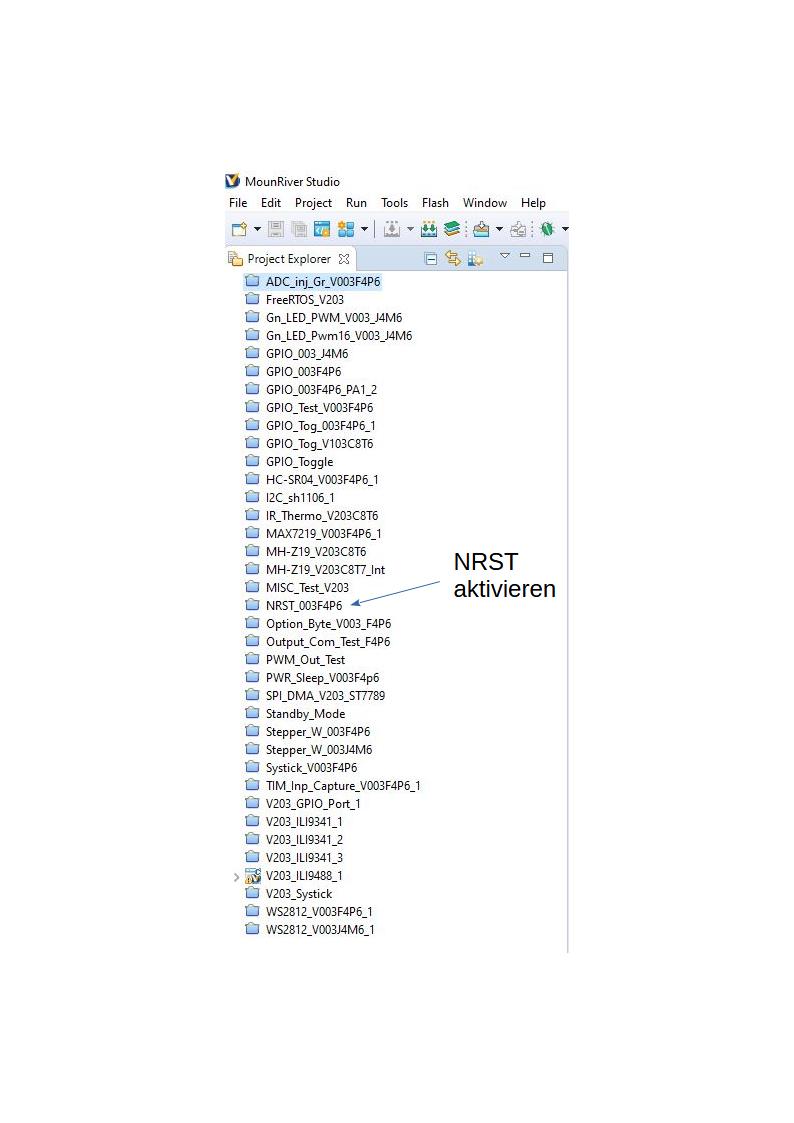Viewport: 794px width, 1123px height.
Task: Select the ADC_inj_Gr_V003F4P6 project
Action: tap(323, 281)
